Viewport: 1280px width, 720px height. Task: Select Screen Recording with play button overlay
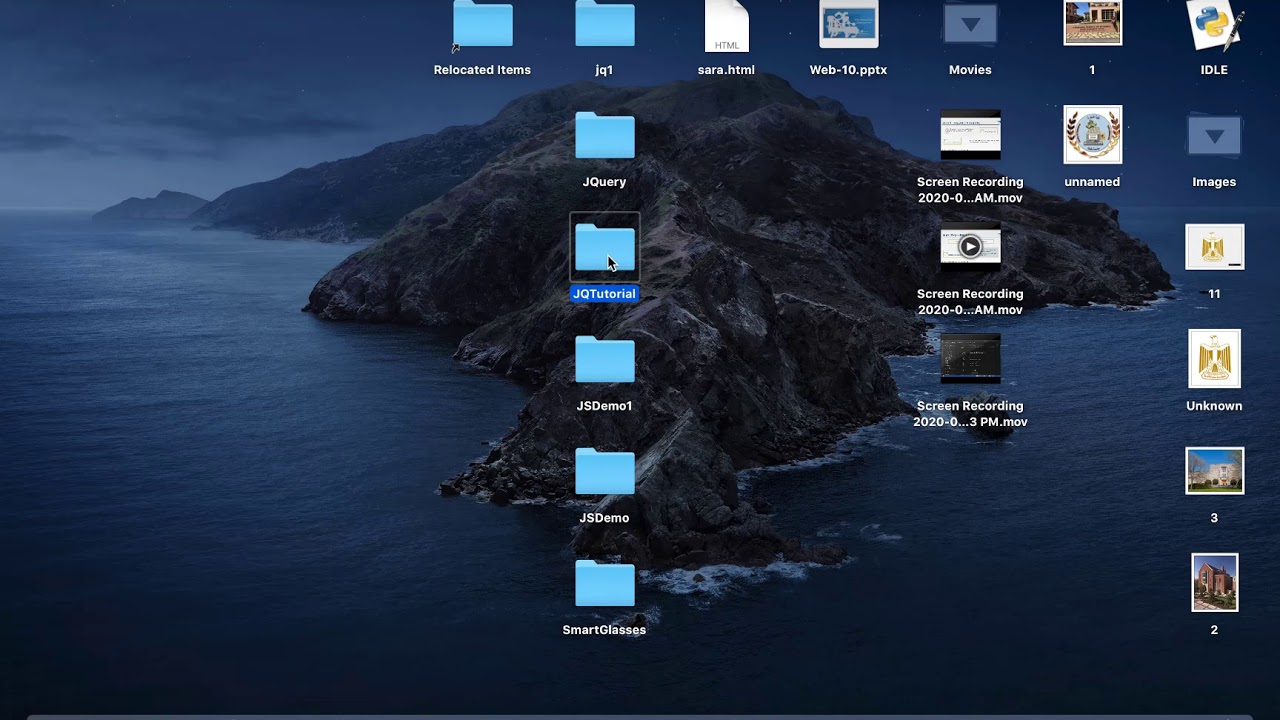point(970,246)
